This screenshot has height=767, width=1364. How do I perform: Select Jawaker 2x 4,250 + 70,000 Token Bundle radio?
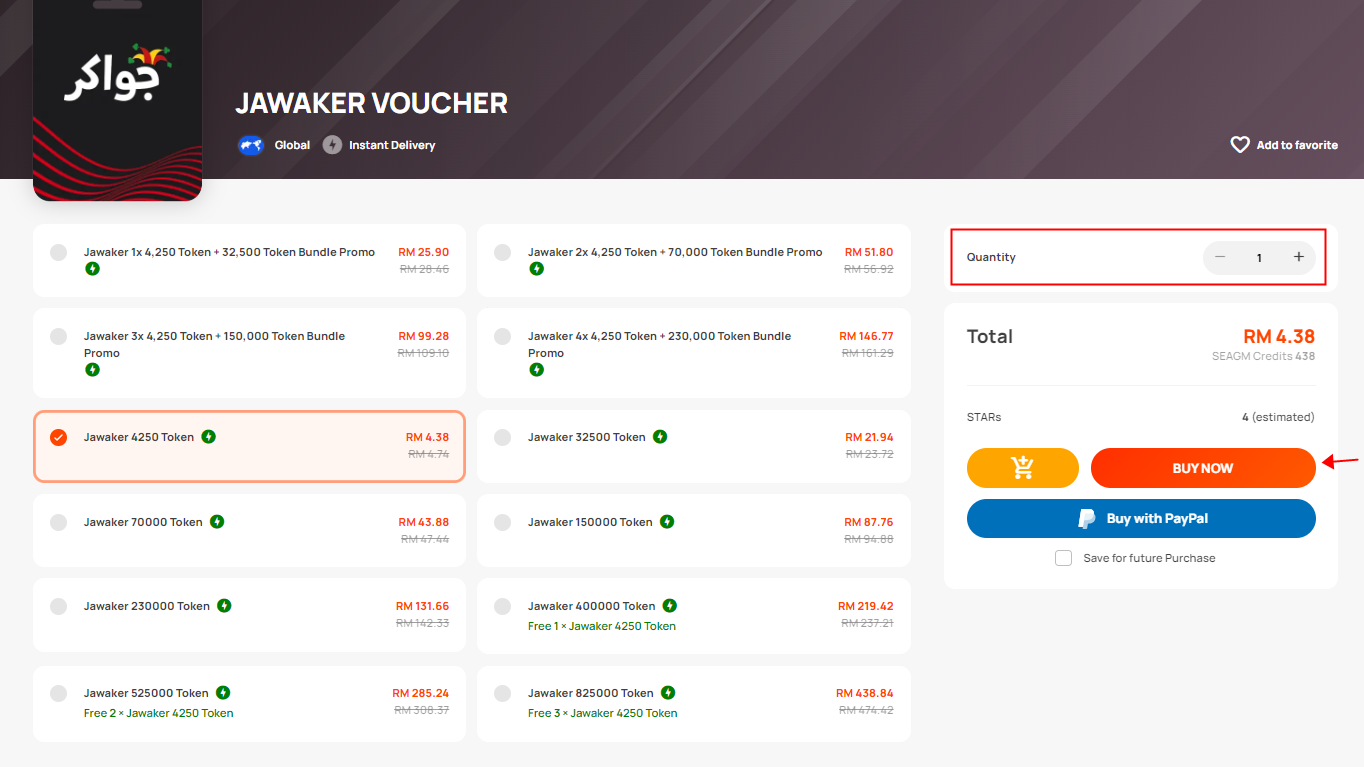tap(503, 252)
